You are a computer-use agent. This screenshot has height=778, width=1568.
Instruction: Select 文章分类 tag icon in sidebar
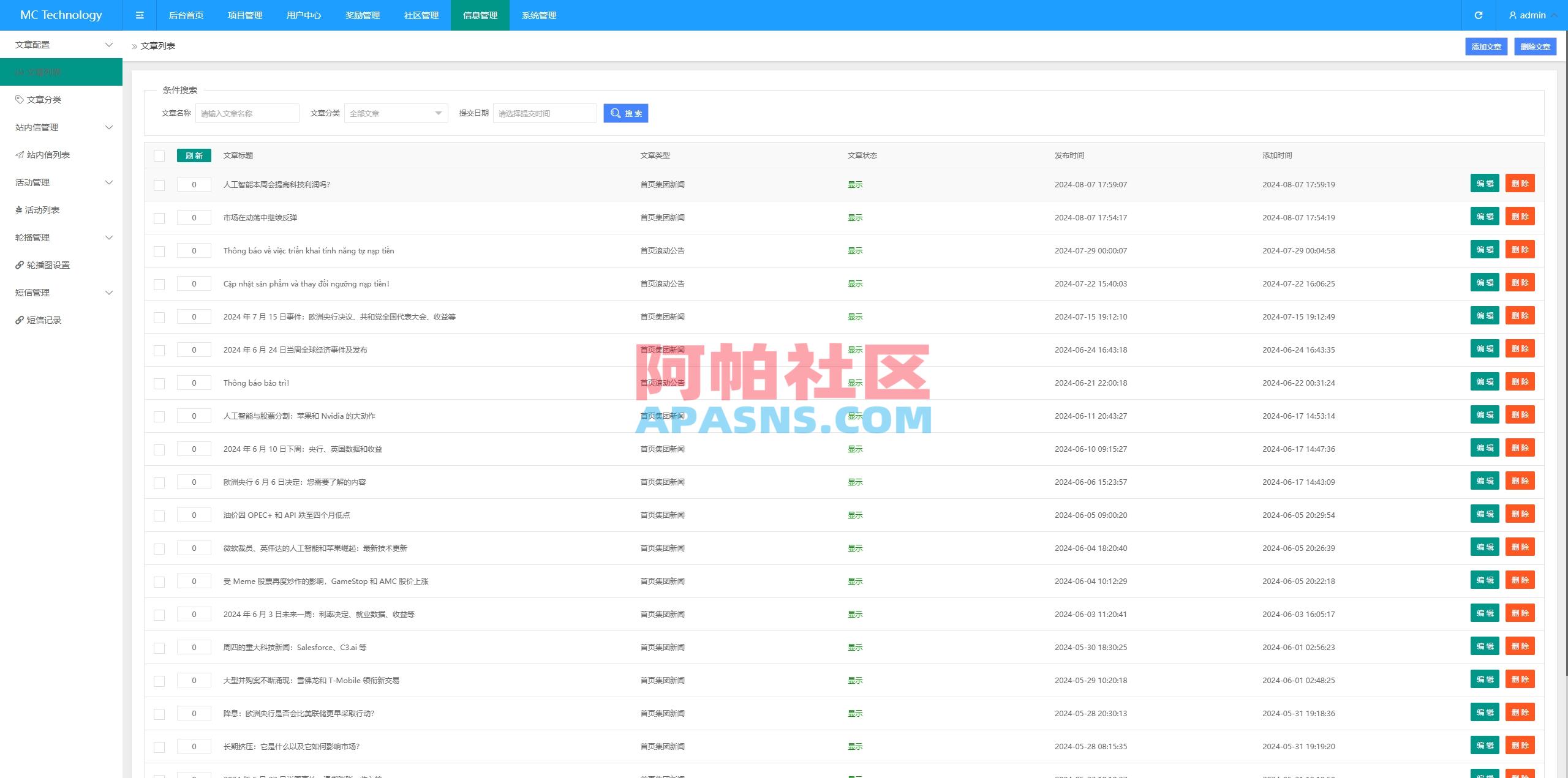(18, 99)
